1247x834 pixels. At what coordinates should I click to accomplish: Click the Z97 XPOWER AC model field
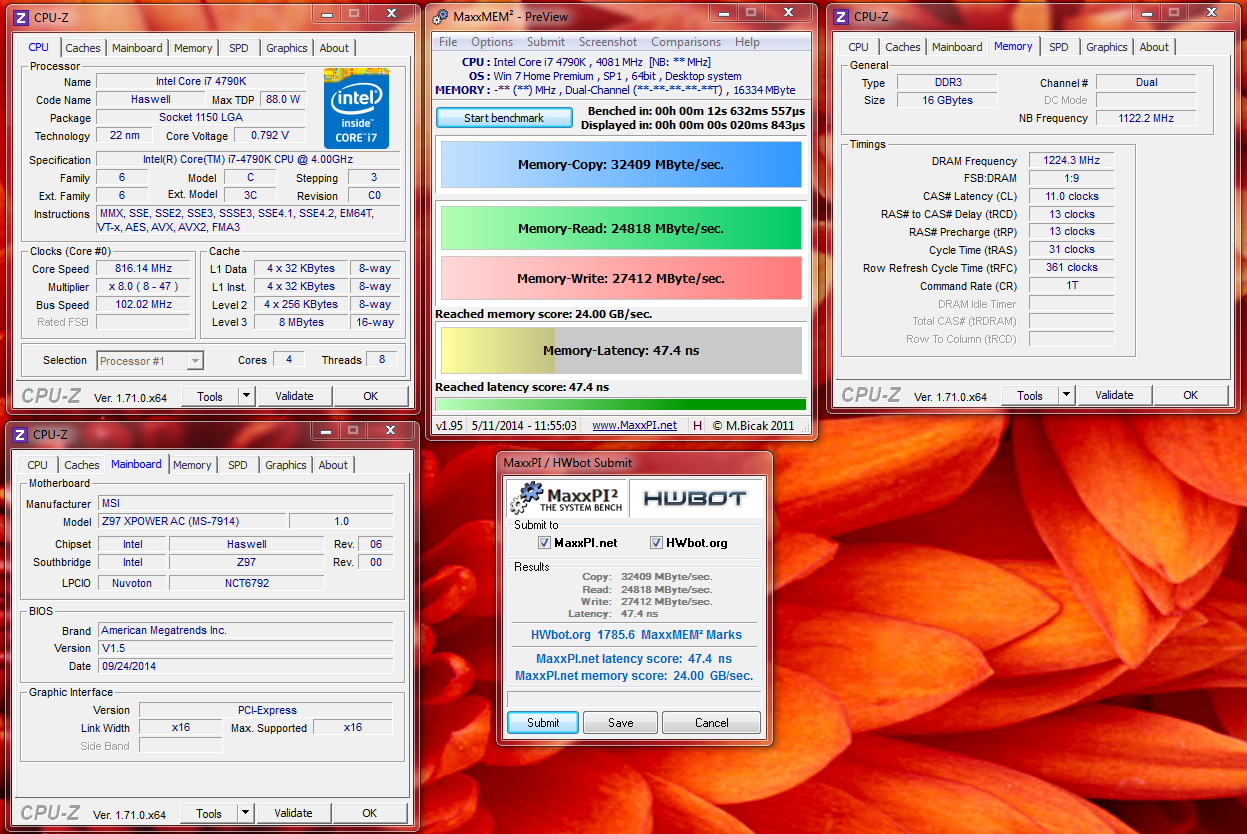190,521
